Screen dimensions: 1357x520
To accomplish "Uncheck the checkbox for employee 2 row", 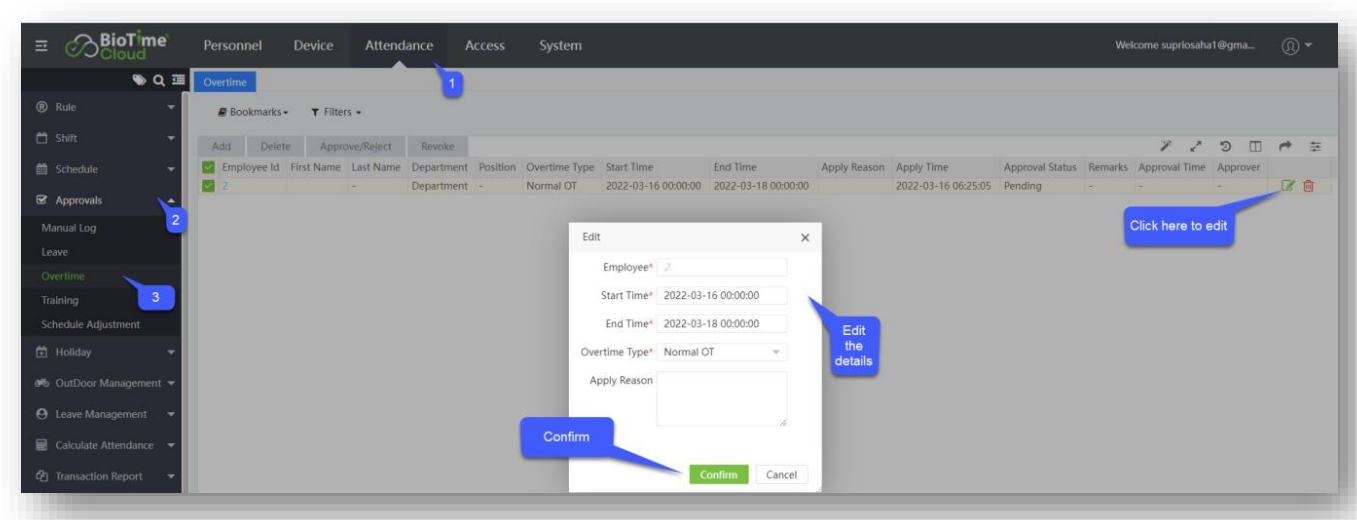I will [x=208, y=186].
